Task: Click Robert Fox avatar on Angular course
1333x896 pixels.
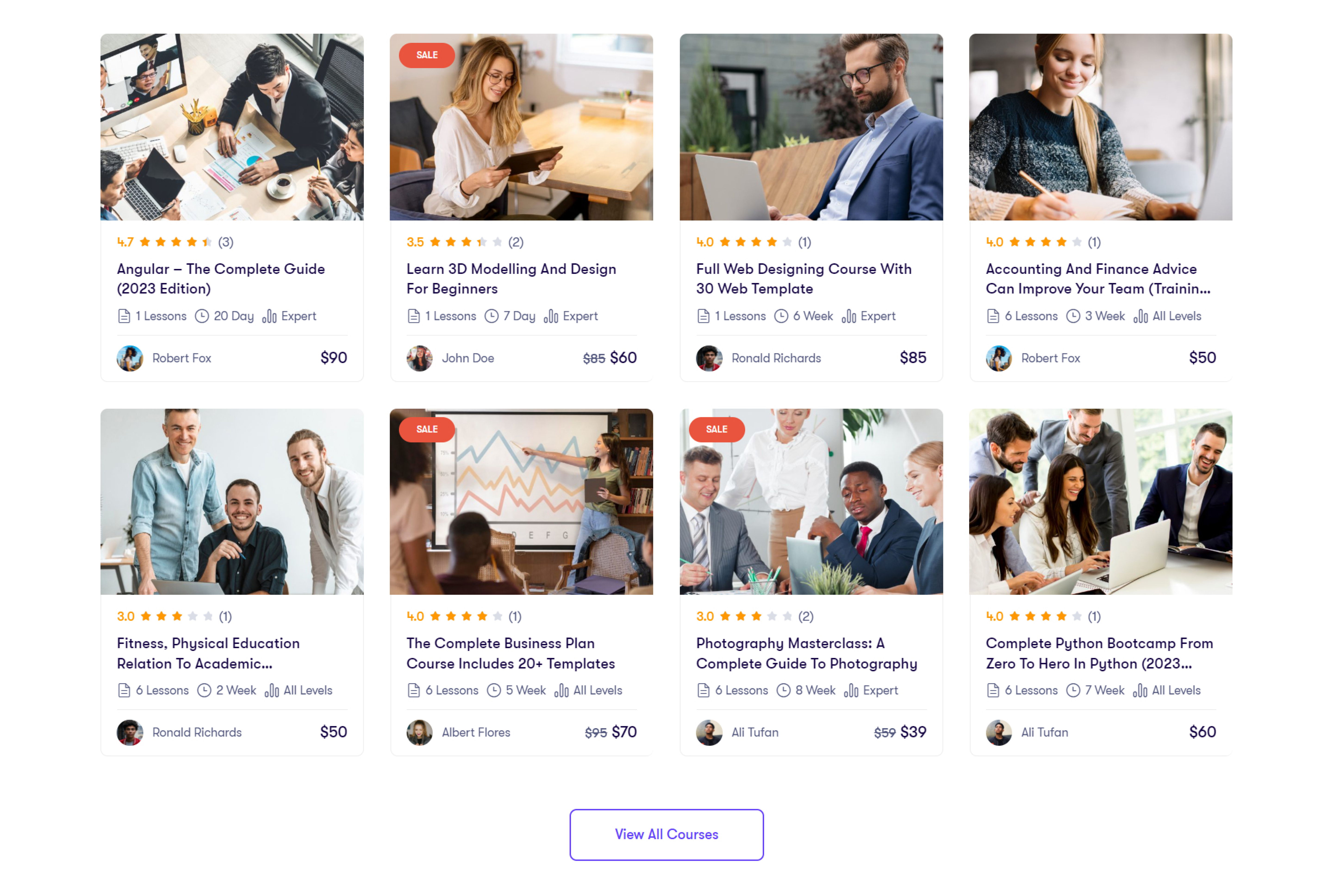Action: coord(130,358)
